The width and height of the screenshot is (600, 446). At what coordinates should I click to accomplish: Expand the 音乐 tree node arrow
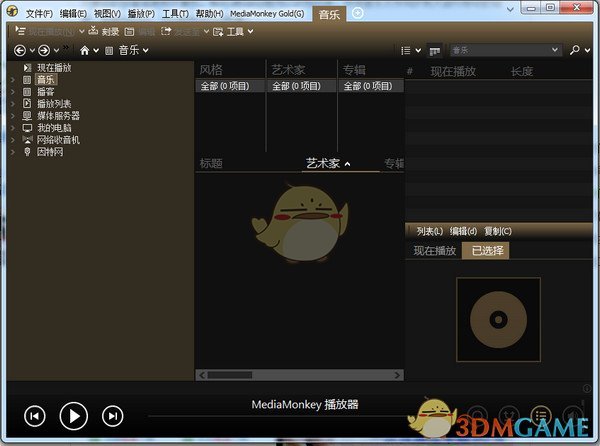coord(13,80)
